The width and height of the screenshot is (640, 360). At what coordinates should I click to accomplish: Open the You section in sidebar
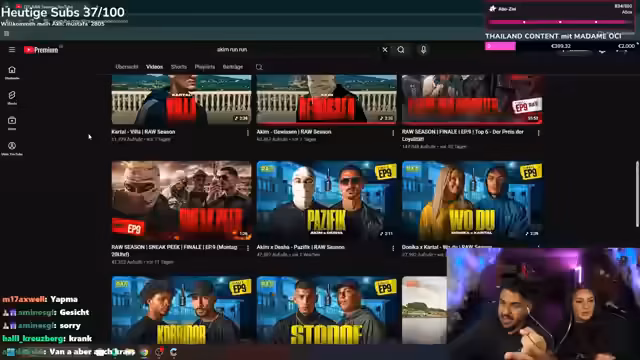coord(12,148)
